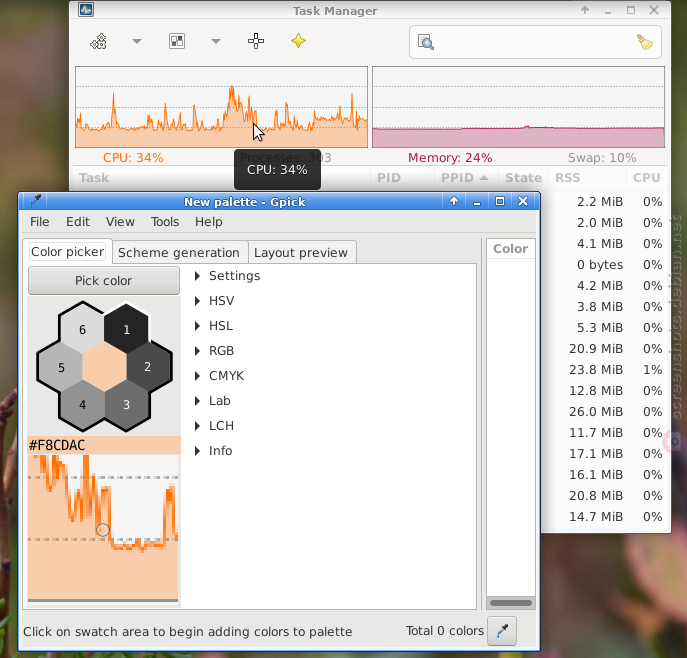687x658 pixels.
Task: Expand the LCH section
Action: click(215, 425)
